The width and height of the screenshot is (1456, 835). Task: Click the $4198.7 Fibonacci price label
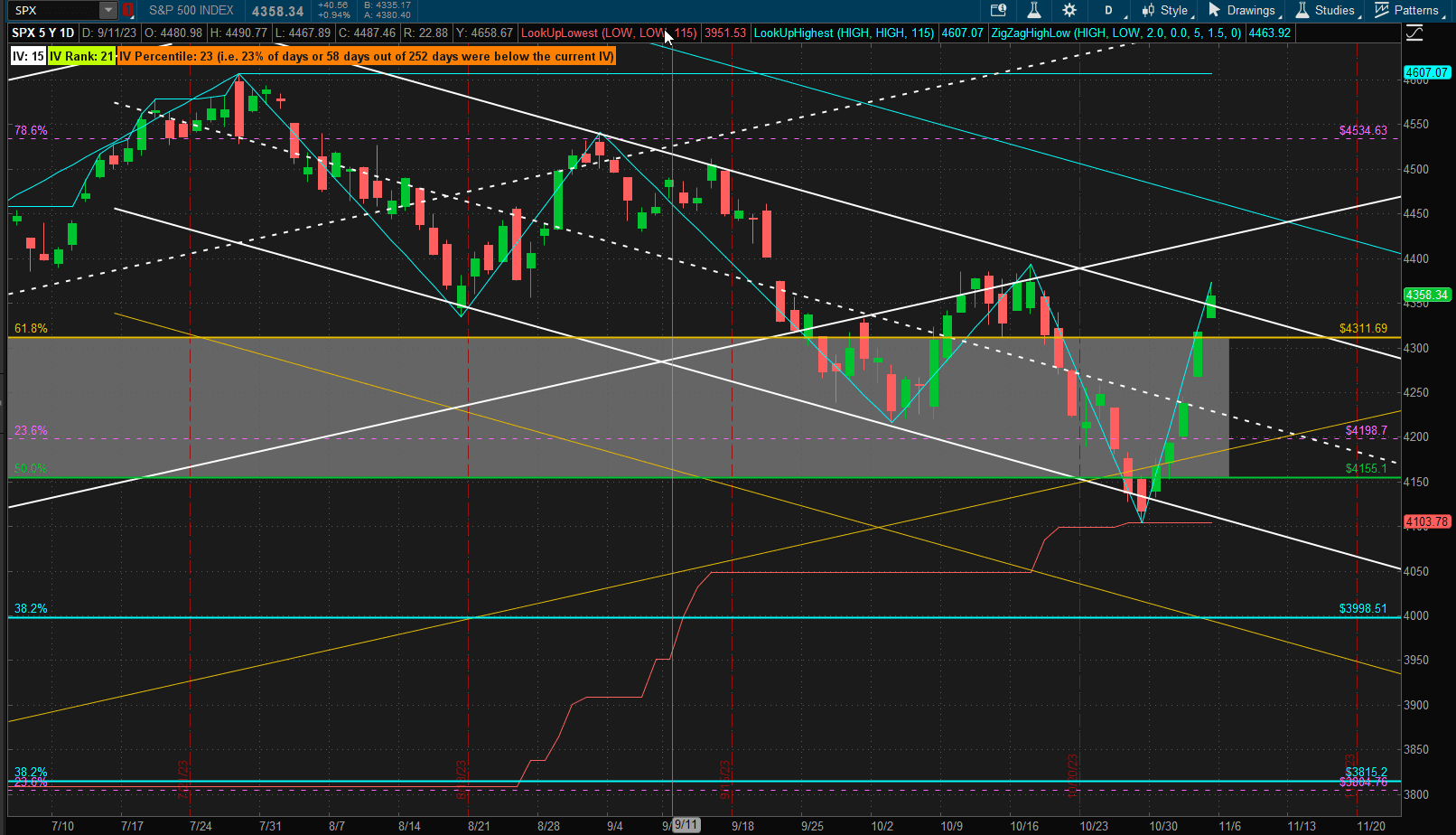pos(1367,430)
